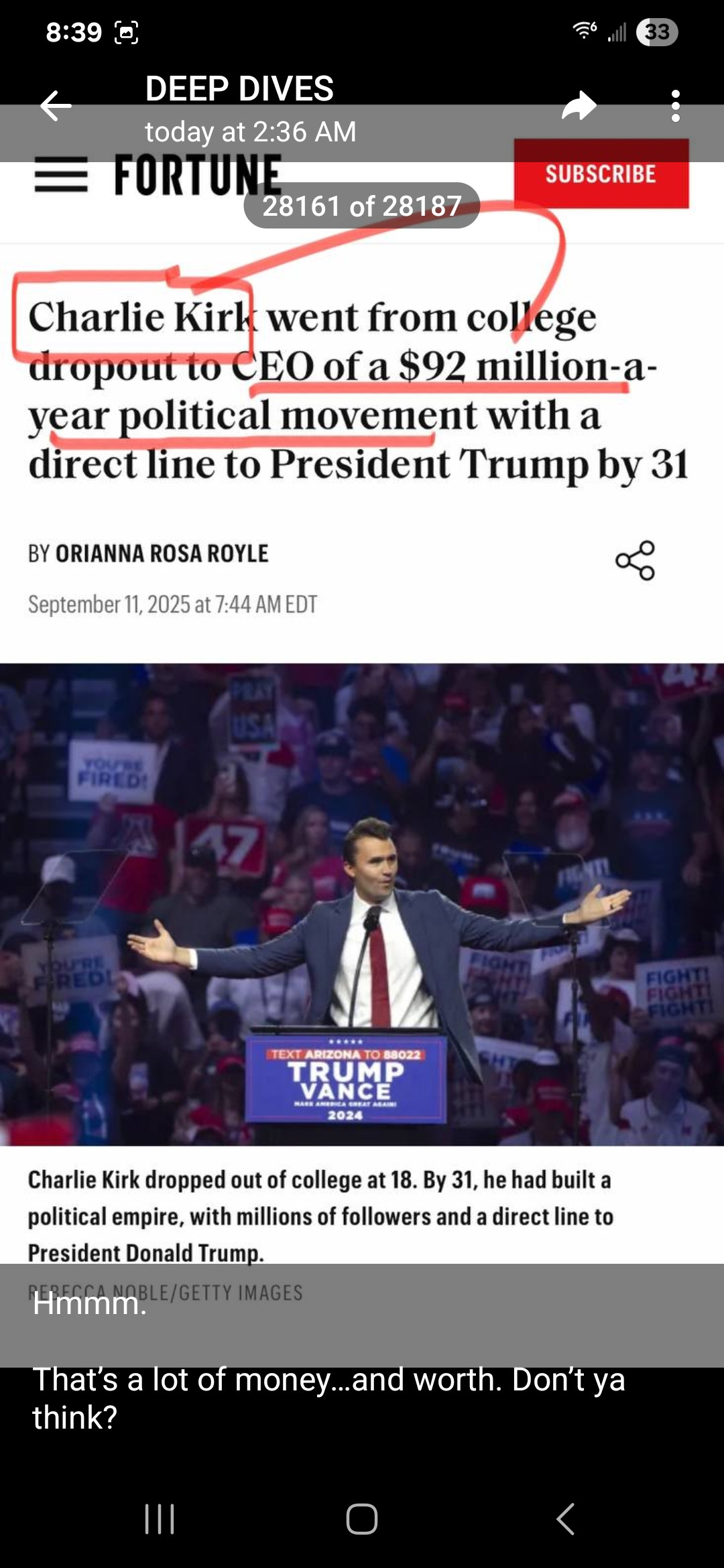
Task: Tap the 'That's a lot of money' caption
Action: pos(328,1398)
